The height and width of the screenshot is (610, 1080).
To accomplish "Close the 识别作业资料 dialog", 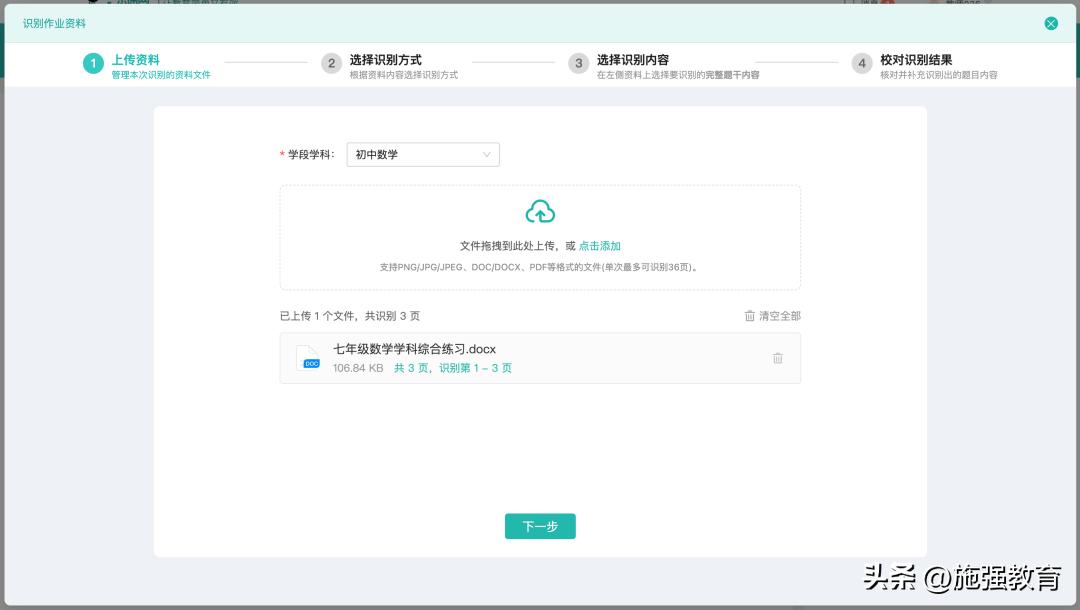I will click(x=1050, y=23).
